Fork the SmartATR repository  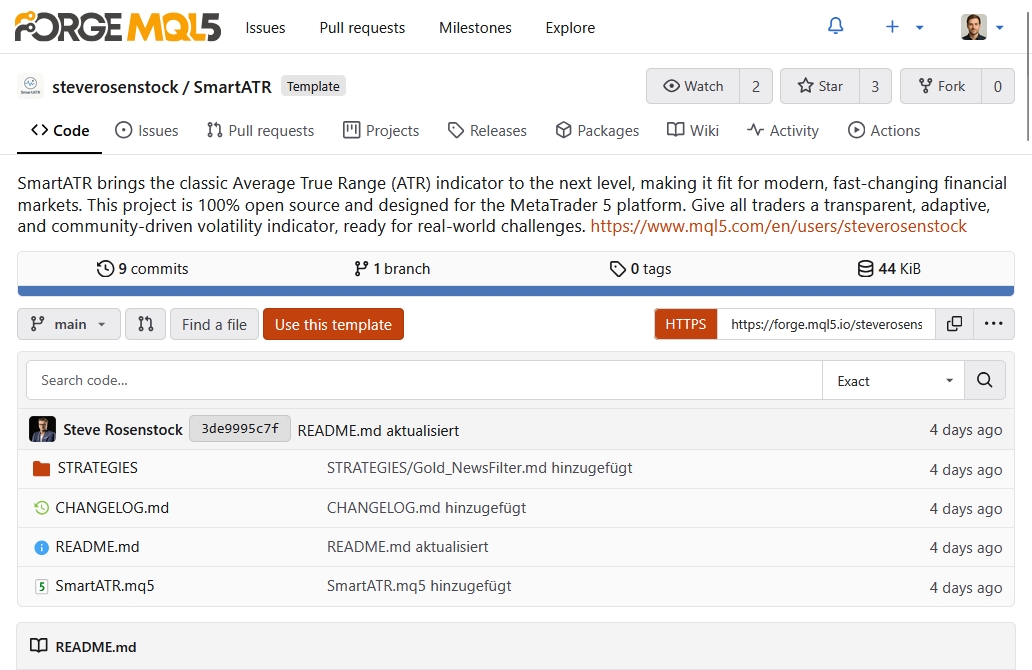941,86
